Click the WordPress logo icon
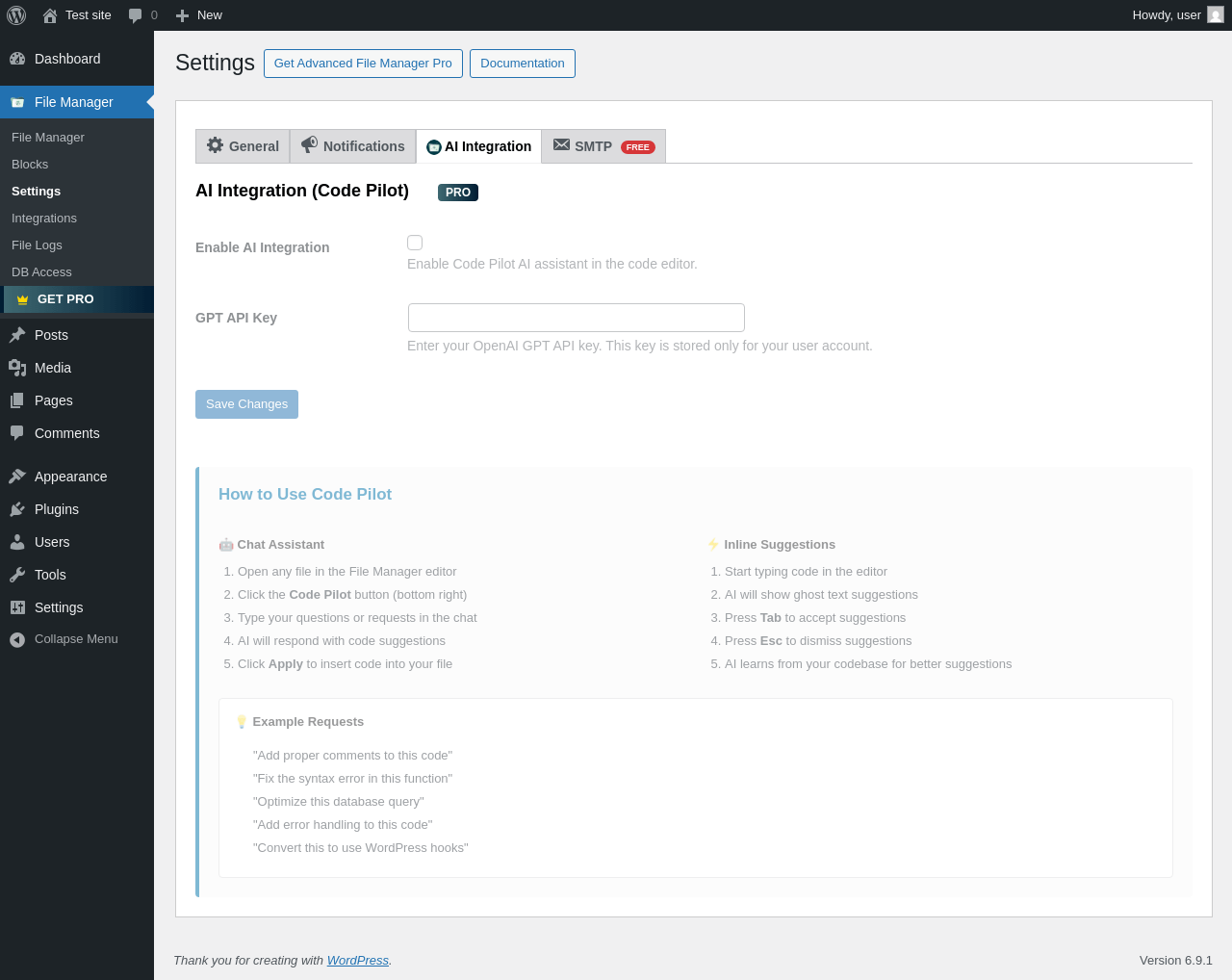The width and height of the screenshot is (1232, 980). coord(16,15)
